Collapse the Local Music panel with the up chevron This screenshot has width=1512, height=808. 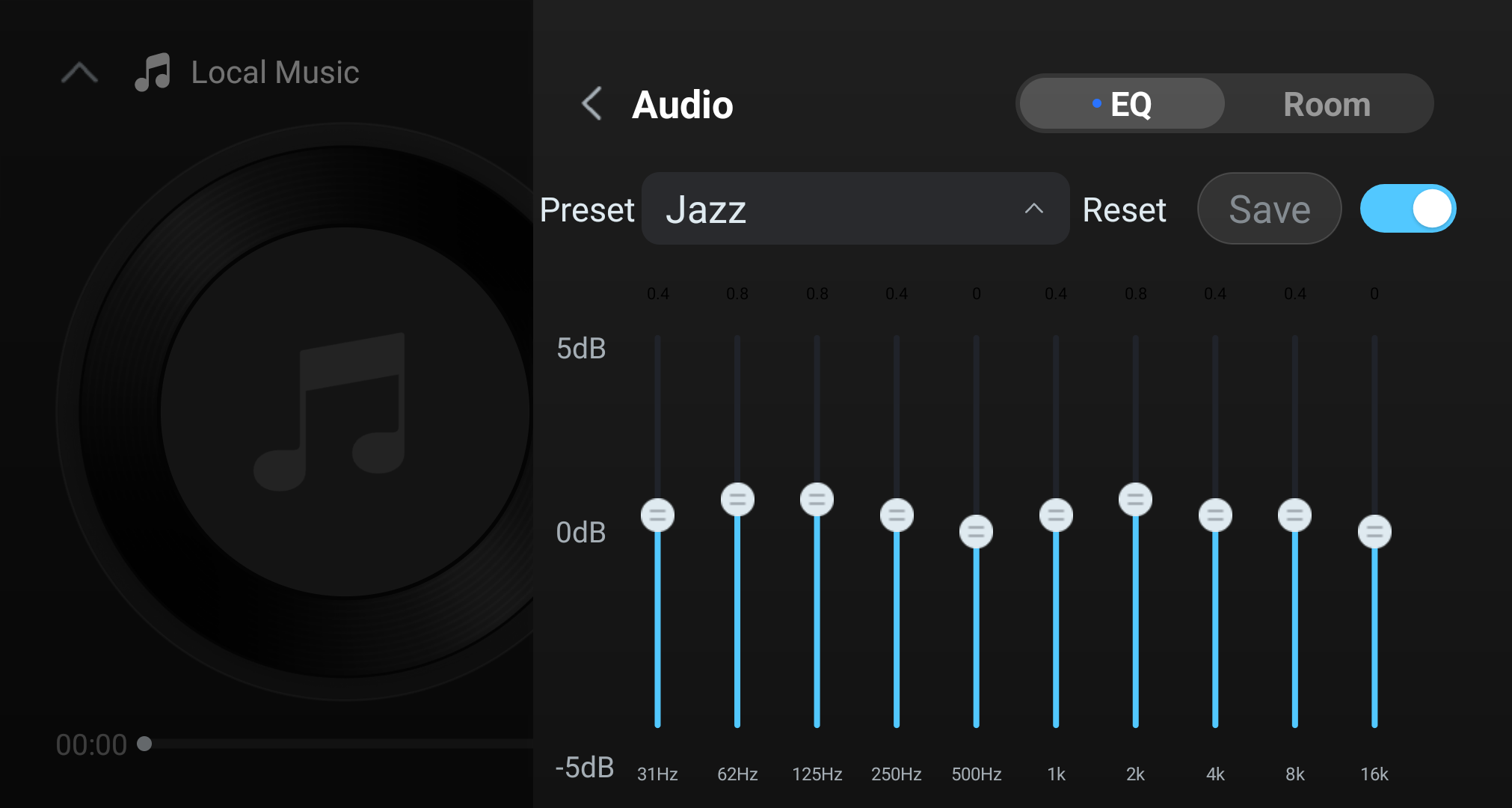pyautogui.click(x=79, y=73)
